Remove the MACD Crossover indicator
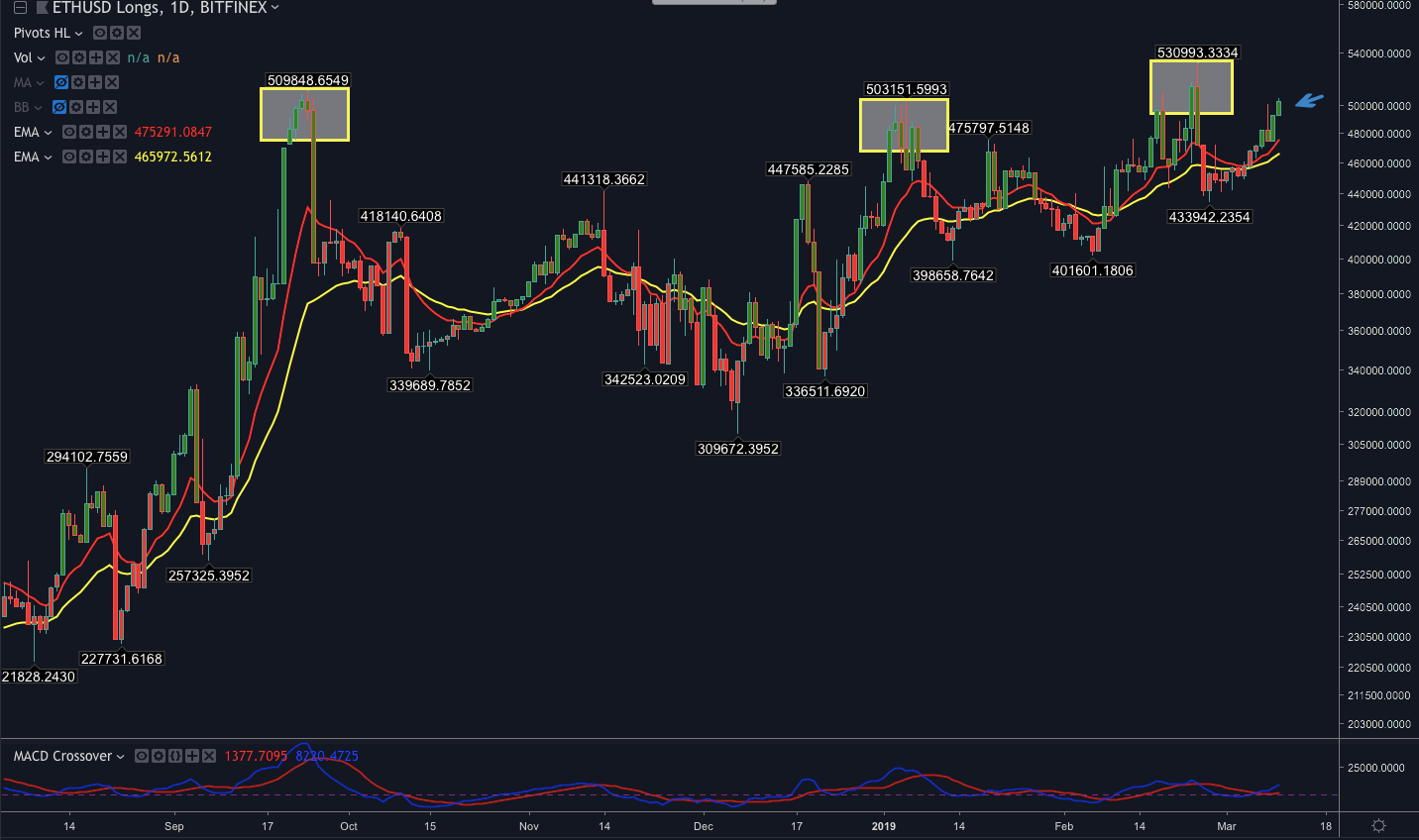The height and width of the screenshot is (840, 1419). click(209, 756)
